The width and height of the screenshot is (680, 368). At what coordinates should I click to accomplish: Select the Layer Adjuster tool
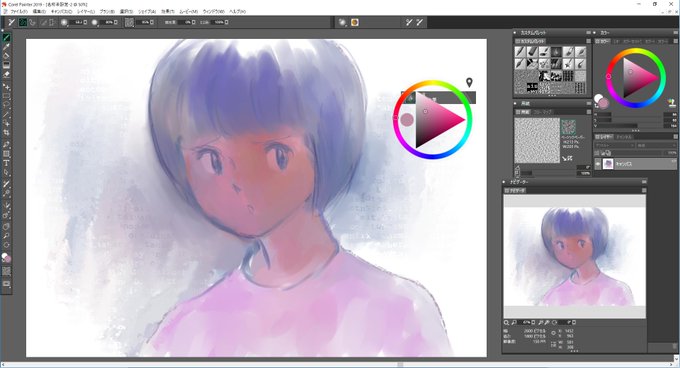click(x=6, y=87)
